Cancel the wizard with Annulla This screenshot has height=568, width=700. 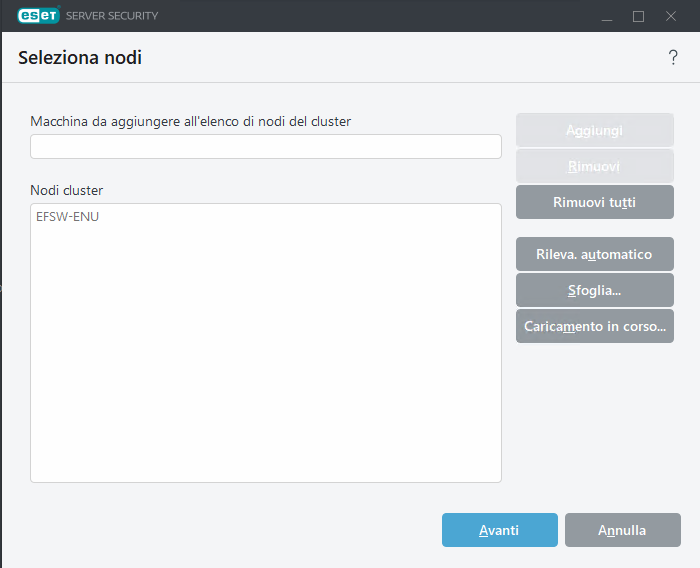tap(622, 530)
